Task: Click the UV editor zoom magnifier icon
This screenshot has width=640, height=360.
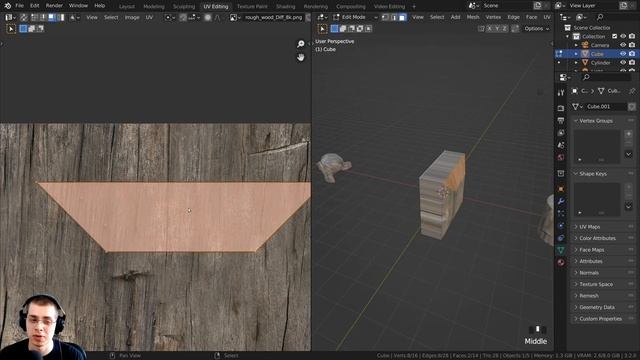Action: 301,44
